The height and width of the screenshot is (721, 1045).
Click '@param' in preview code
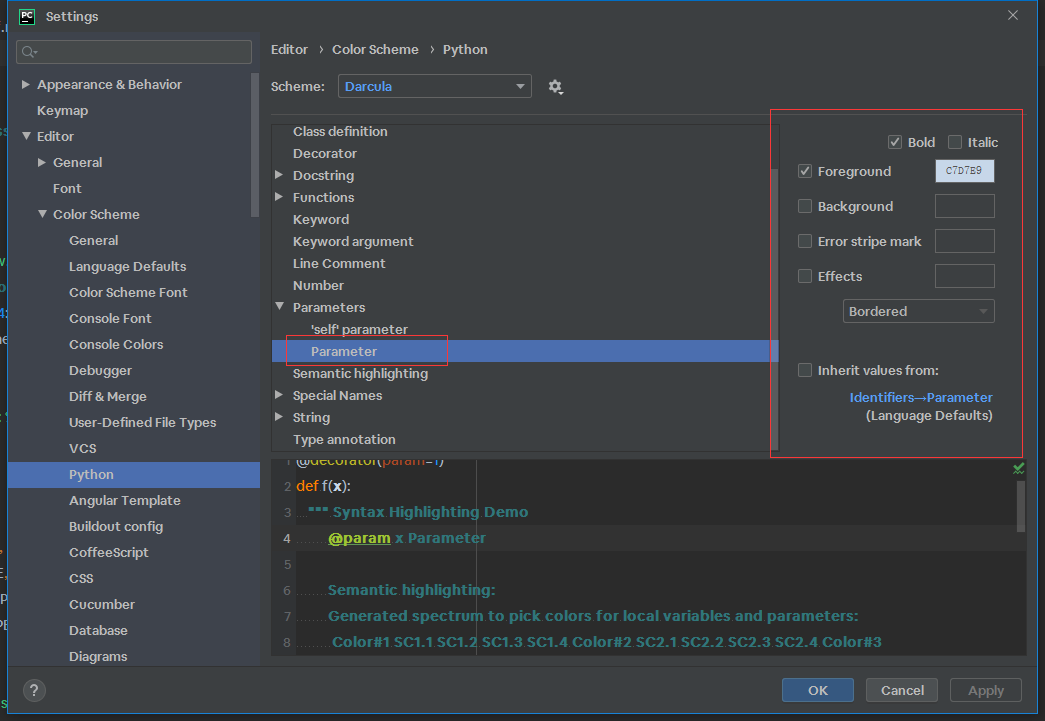359,538
